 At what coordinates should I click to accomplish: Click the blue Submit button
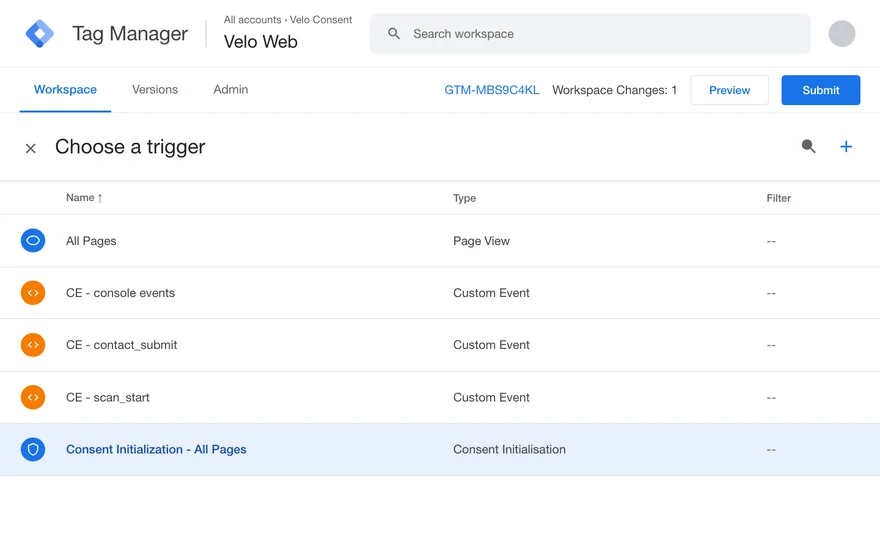(x=821, y=90)
